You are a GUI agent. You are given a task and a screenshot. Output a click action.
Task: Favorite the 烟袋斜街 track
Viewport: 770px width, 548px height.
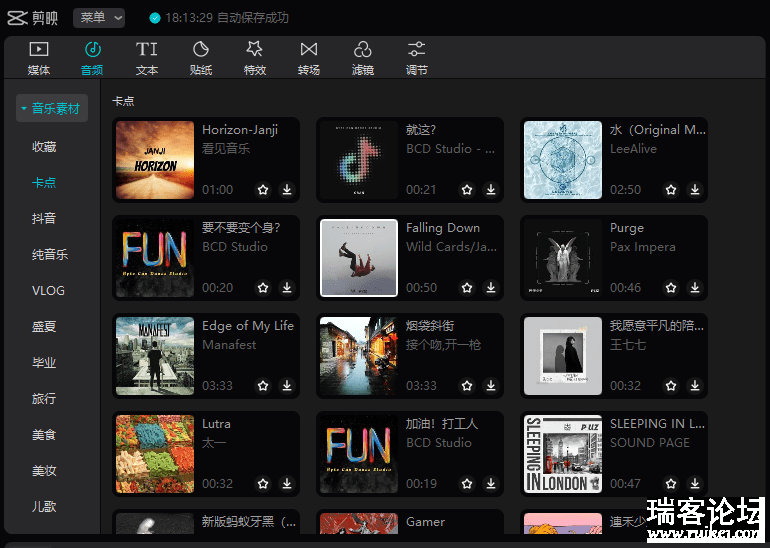click(x=467, y=385)
